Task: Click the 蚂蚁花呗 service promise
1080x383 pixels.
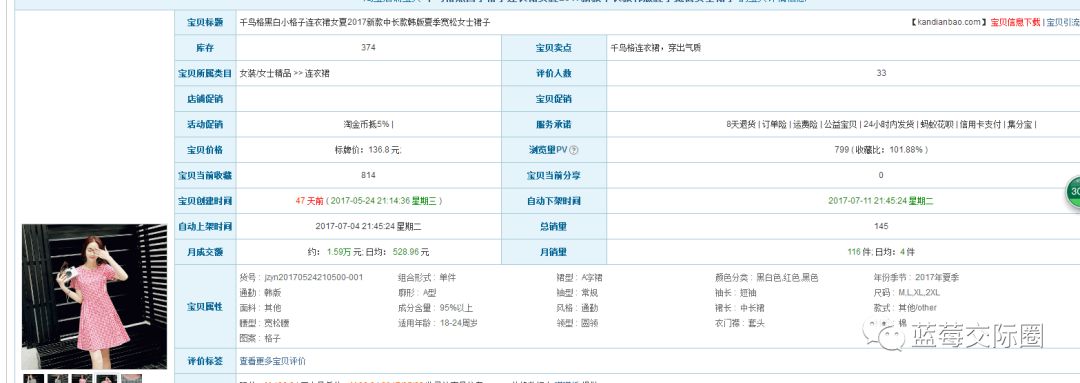Action: [x=937, y=125]
